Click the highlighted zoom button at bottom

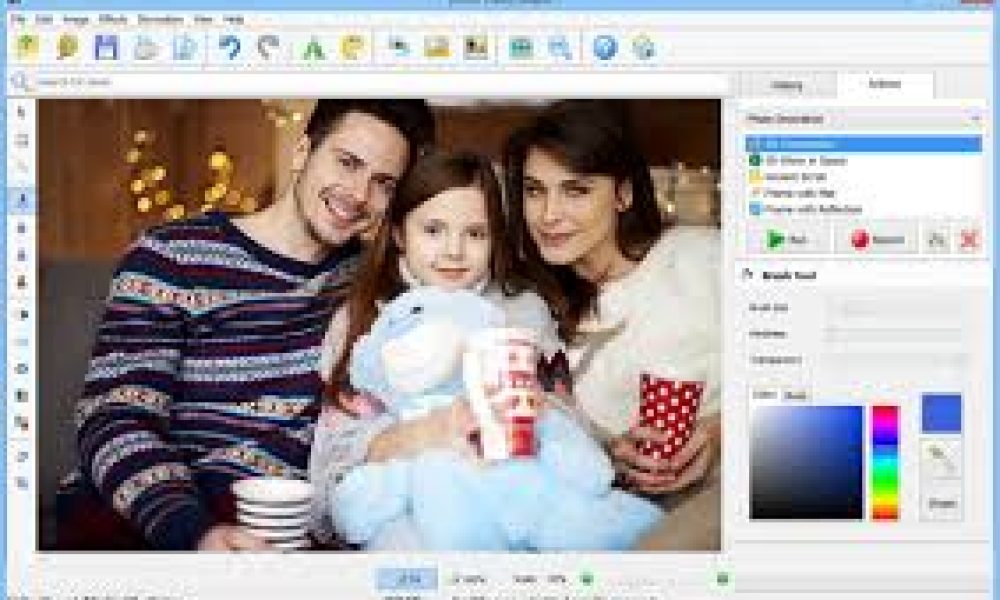pos(408,579)
